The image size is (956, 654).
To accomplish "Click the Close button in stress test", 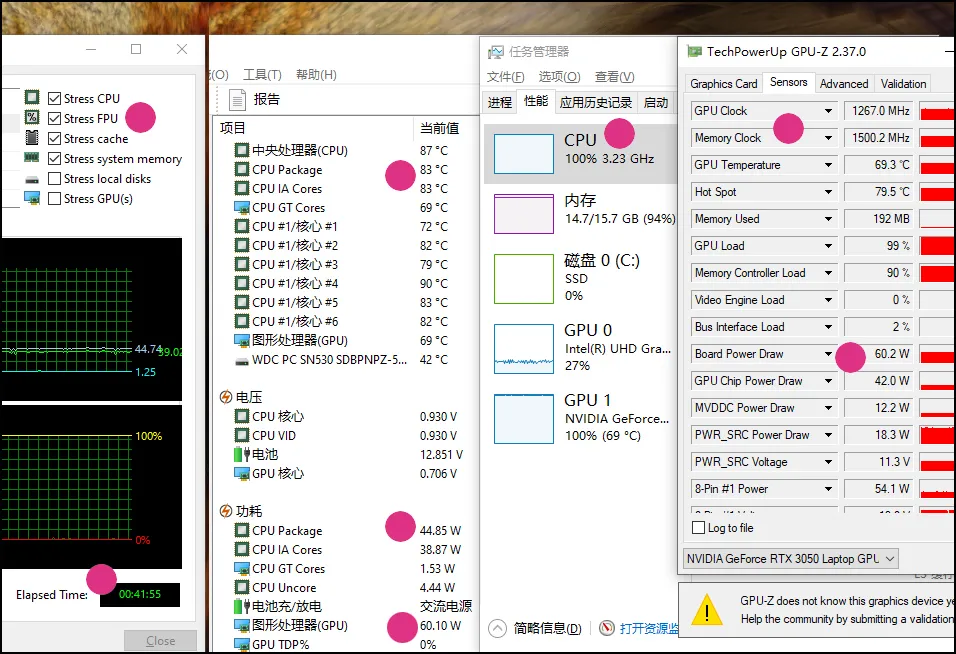I will 160,641.
